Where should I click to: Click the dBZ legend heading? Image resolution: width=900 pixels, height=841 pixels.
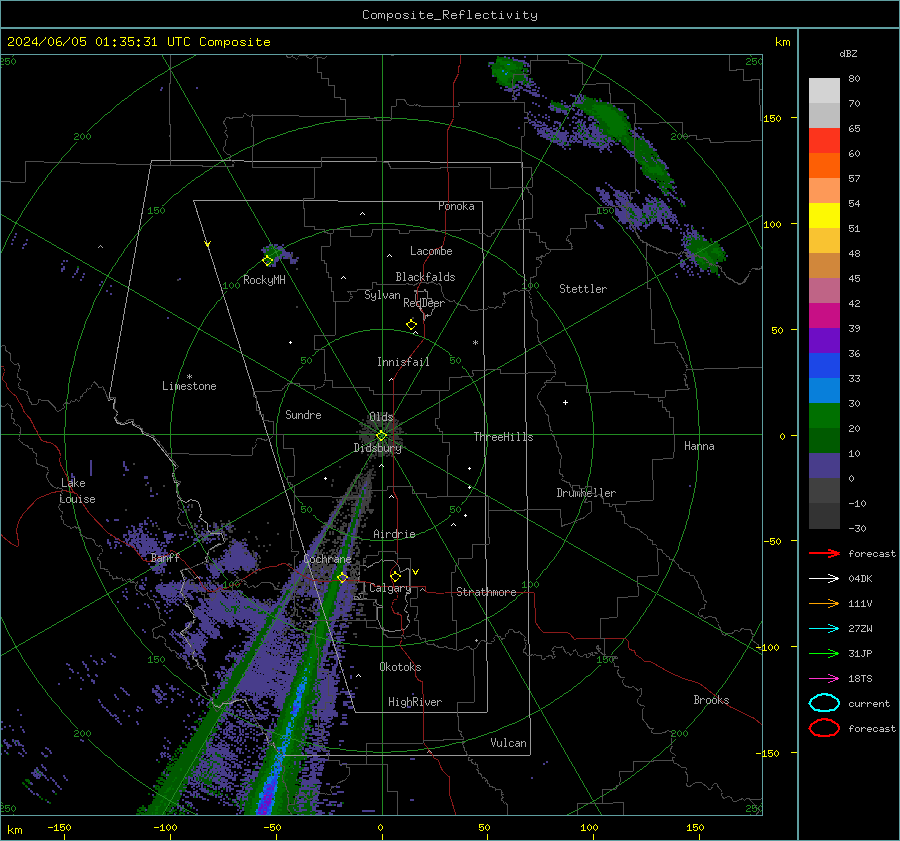click(848, 53)
